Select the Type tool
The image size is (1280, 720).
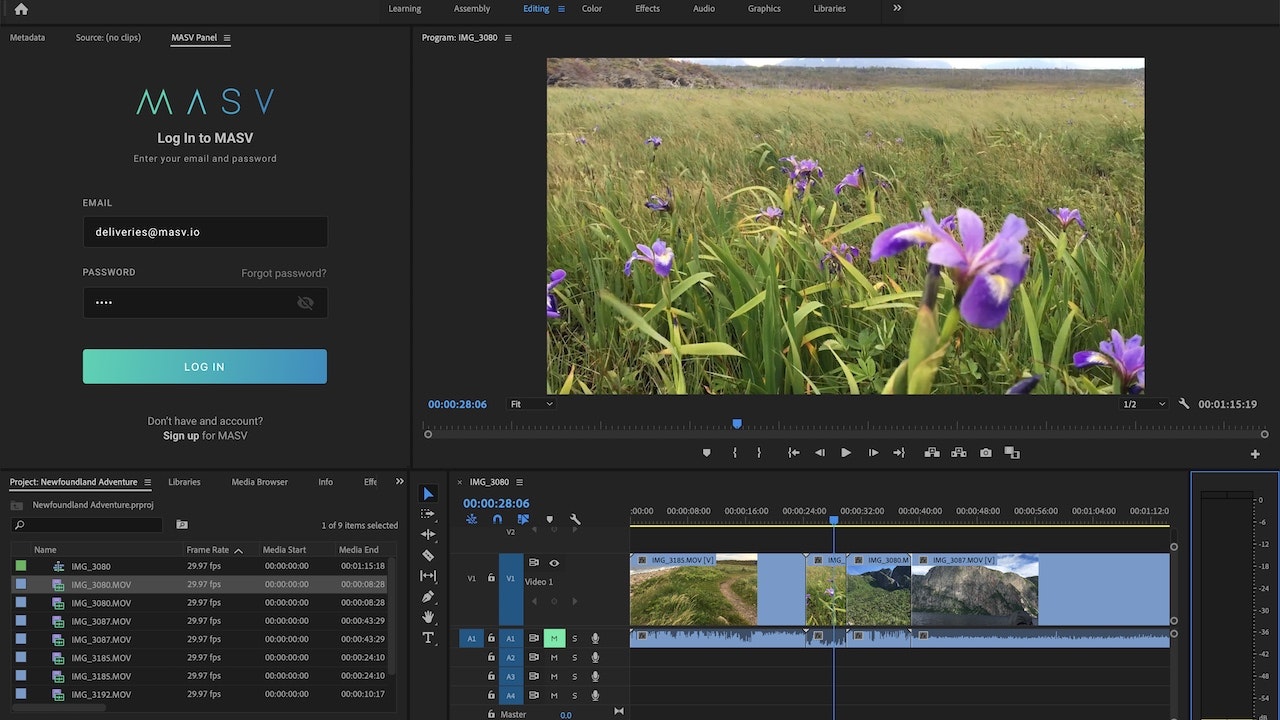click(x=428, y=638)
